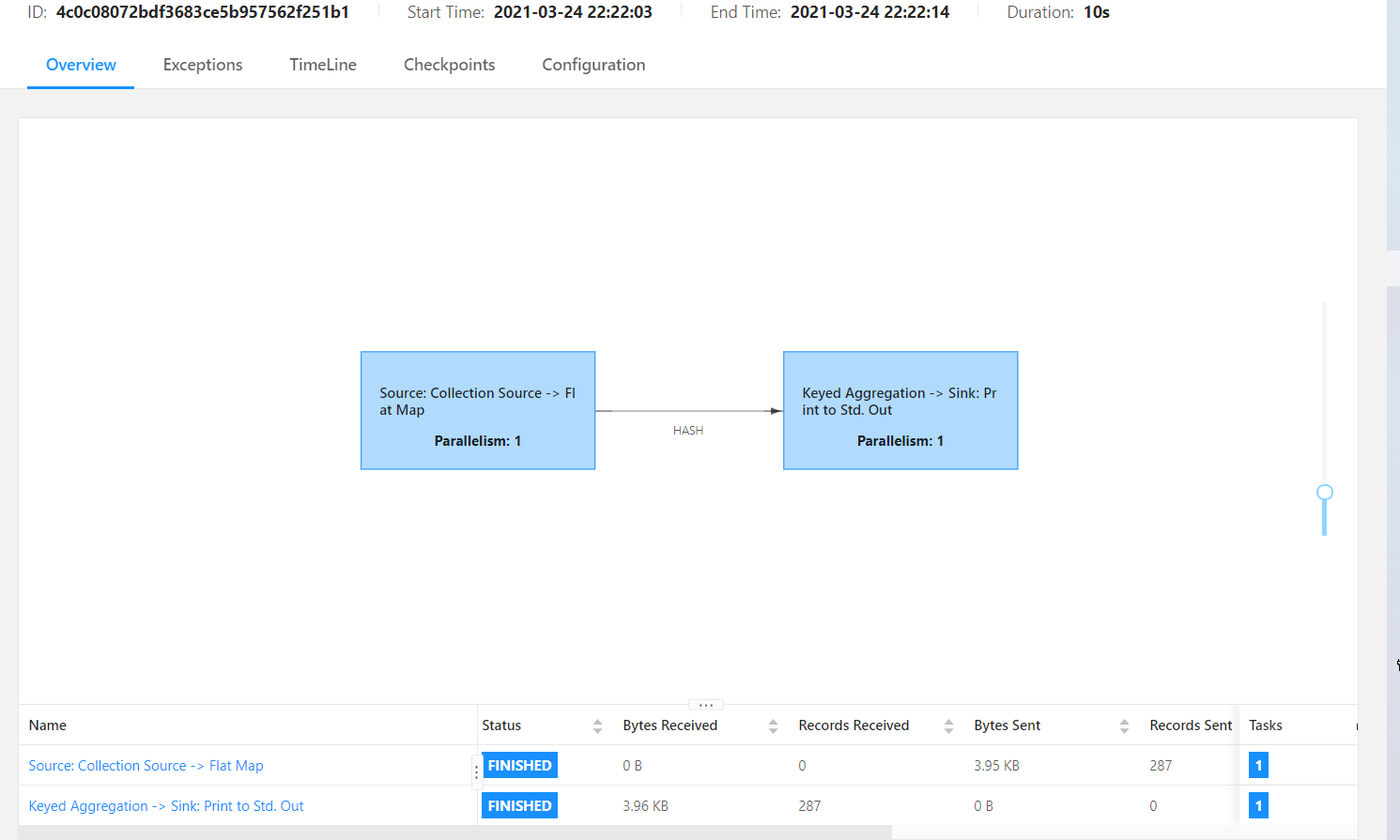Click the 287 records received value in Keyed Aggregation row
The height and width of the screenshot is (840, 1400).
tap(809, 806)
